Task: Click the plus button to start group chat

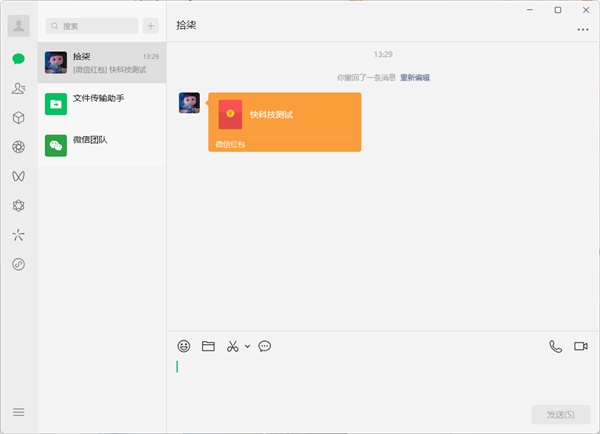Action: pos(151,26)
